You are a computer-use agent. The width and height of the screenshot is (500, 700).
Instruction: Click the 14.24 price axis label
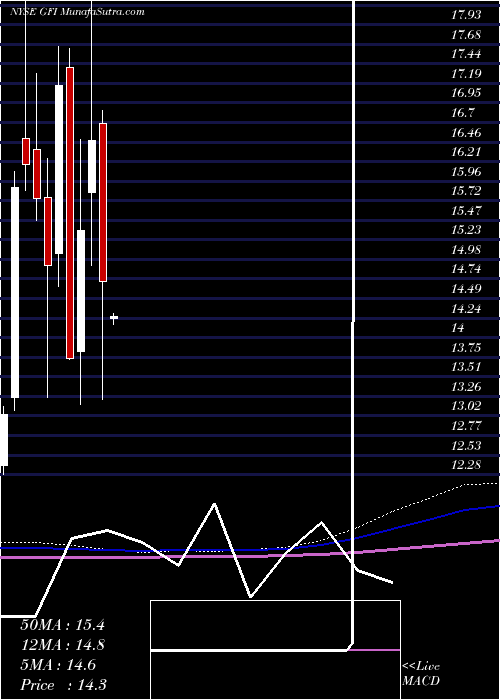tap(467, 308)
